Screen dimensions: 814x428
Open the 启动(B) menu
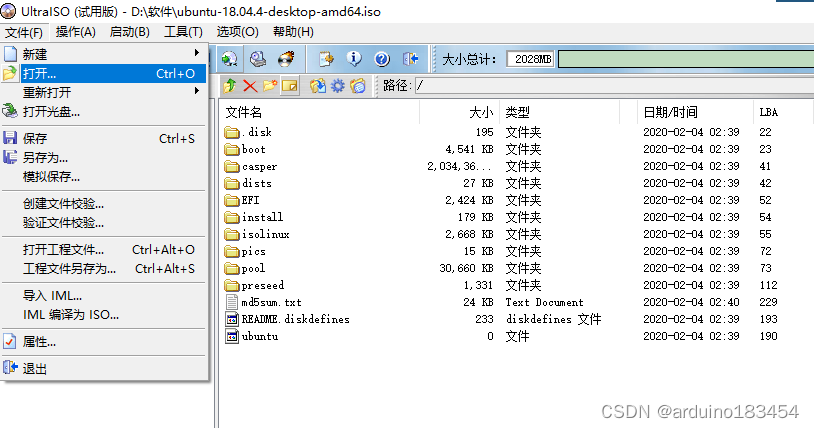(x=130, y=32)
